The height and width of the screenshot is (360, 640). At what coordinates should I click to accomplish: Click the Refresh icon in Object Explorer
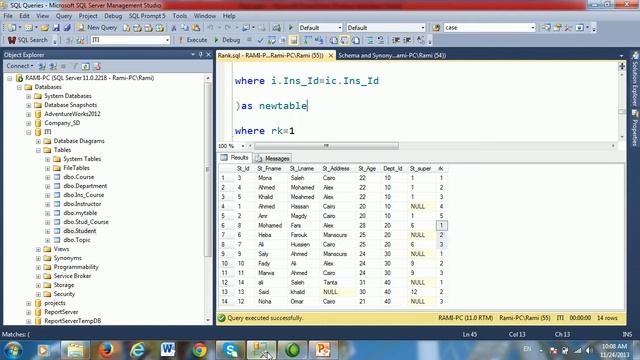(85, 66)
